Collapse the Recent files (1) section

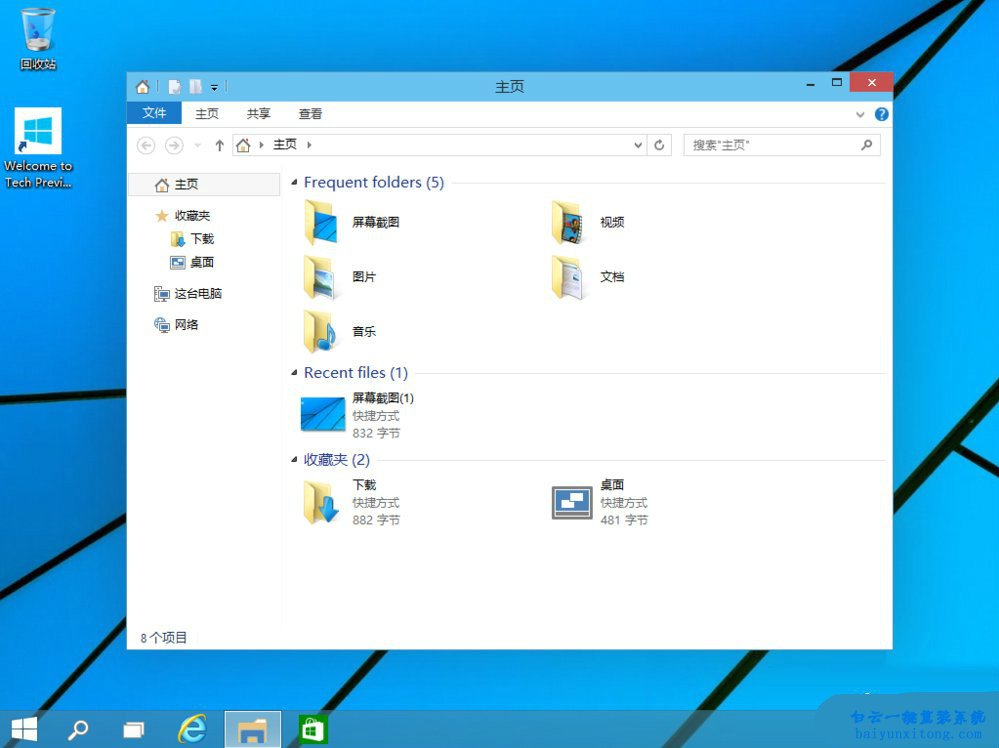point(293,372)
